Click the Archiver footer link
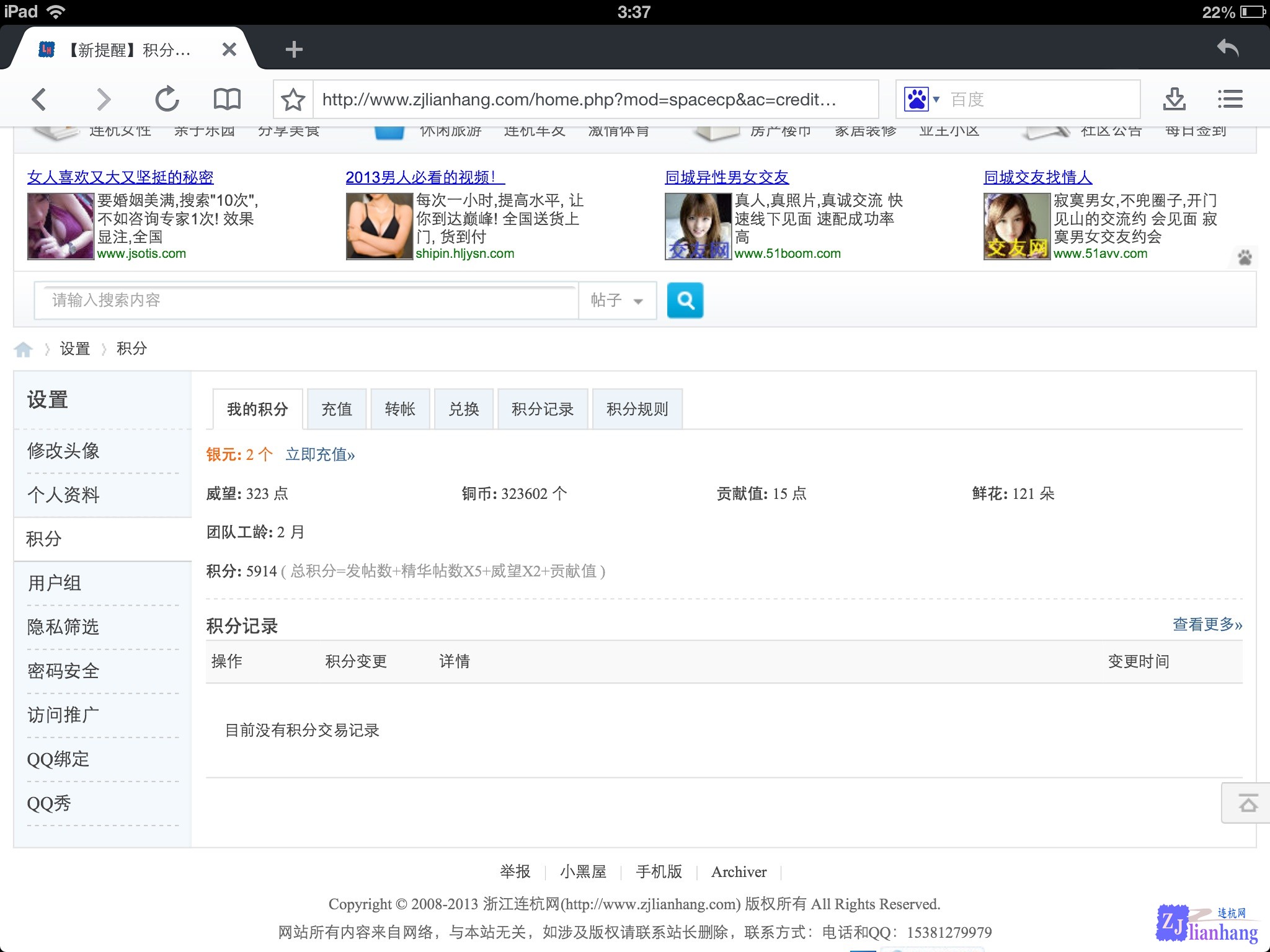The image size is (1270, 952). tap(739, 872)
